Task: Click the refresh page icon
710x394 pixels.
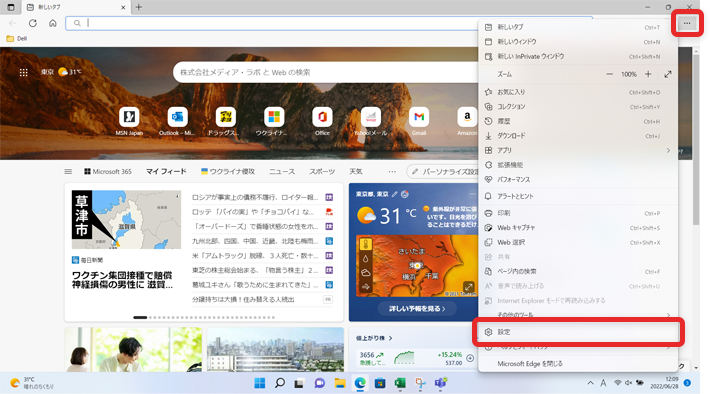Action: click(x=33, y=23)
